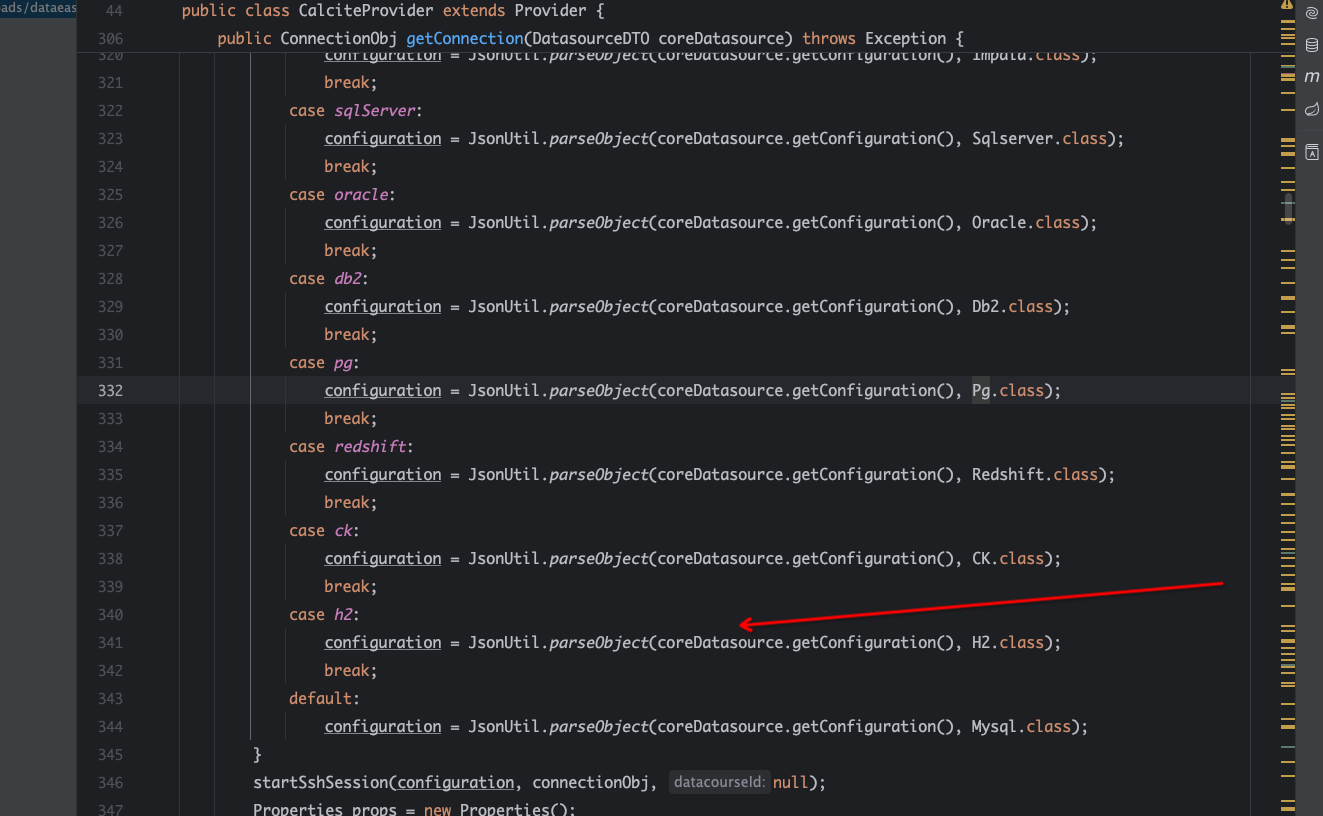
Task: Click Oracle class reference on line 326
Action: pos(998,223)
